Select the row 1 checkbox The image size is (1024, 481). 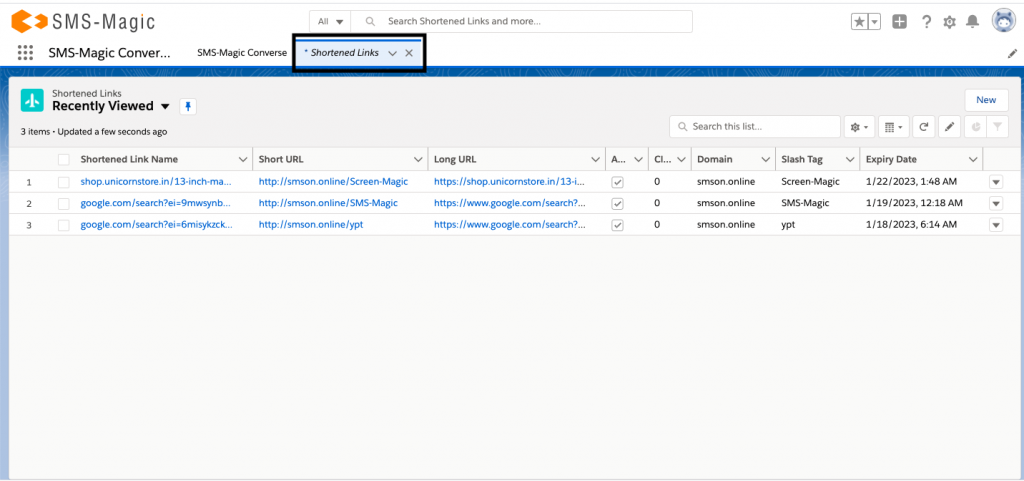[x=63, y=182]
